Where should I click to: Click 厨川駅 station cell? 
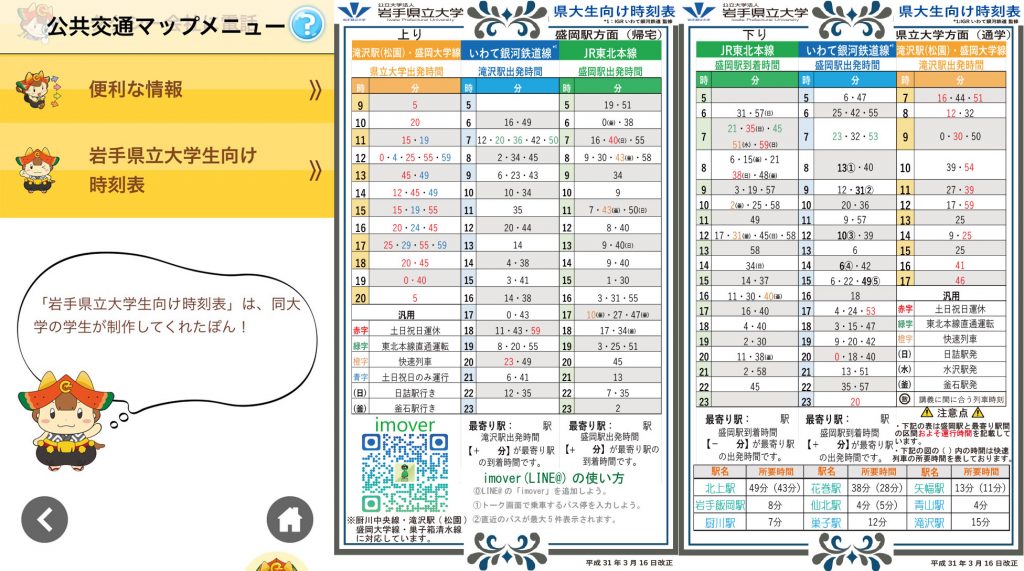[x=720, y=522]
